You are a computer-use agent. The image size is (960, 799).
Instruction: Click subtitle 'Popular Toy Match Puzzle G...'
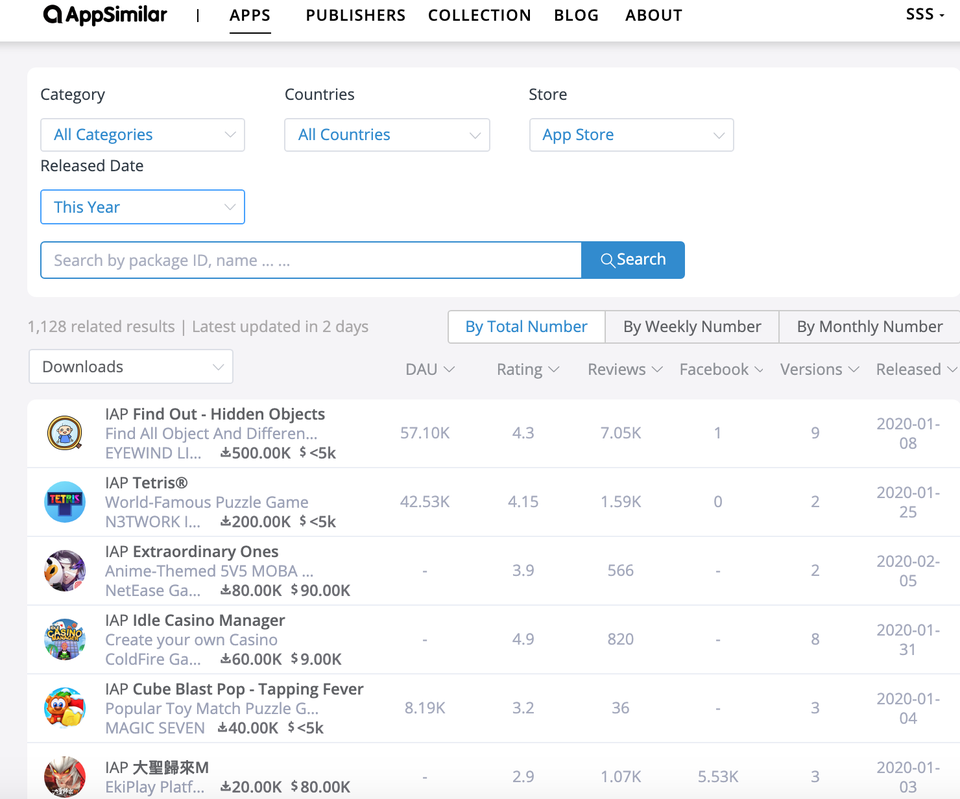pos(212,708)
